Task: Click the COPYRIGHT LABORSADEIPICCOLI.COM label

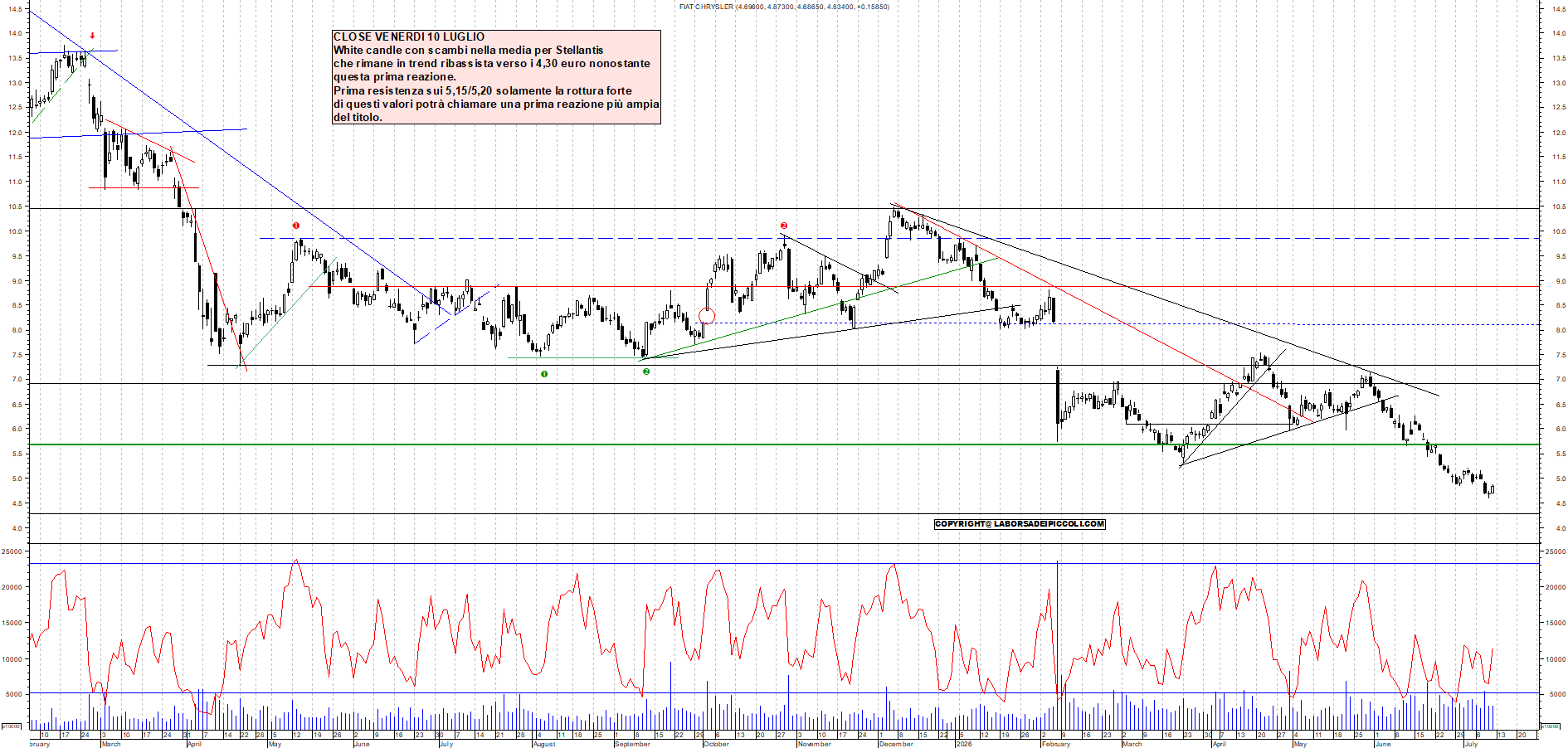Action: 1020,524
